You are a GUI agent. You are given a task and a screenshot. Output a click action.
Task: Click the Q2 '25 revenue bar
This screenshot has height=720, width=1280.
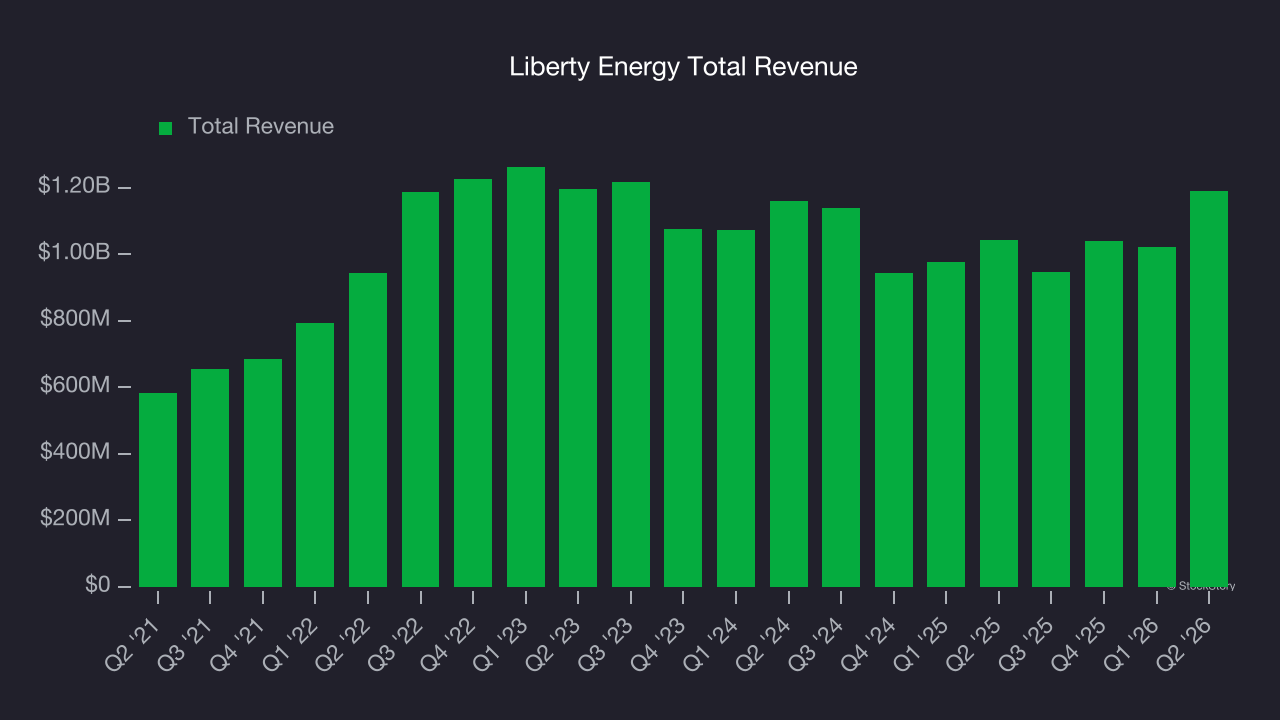(x=999, y=413)
